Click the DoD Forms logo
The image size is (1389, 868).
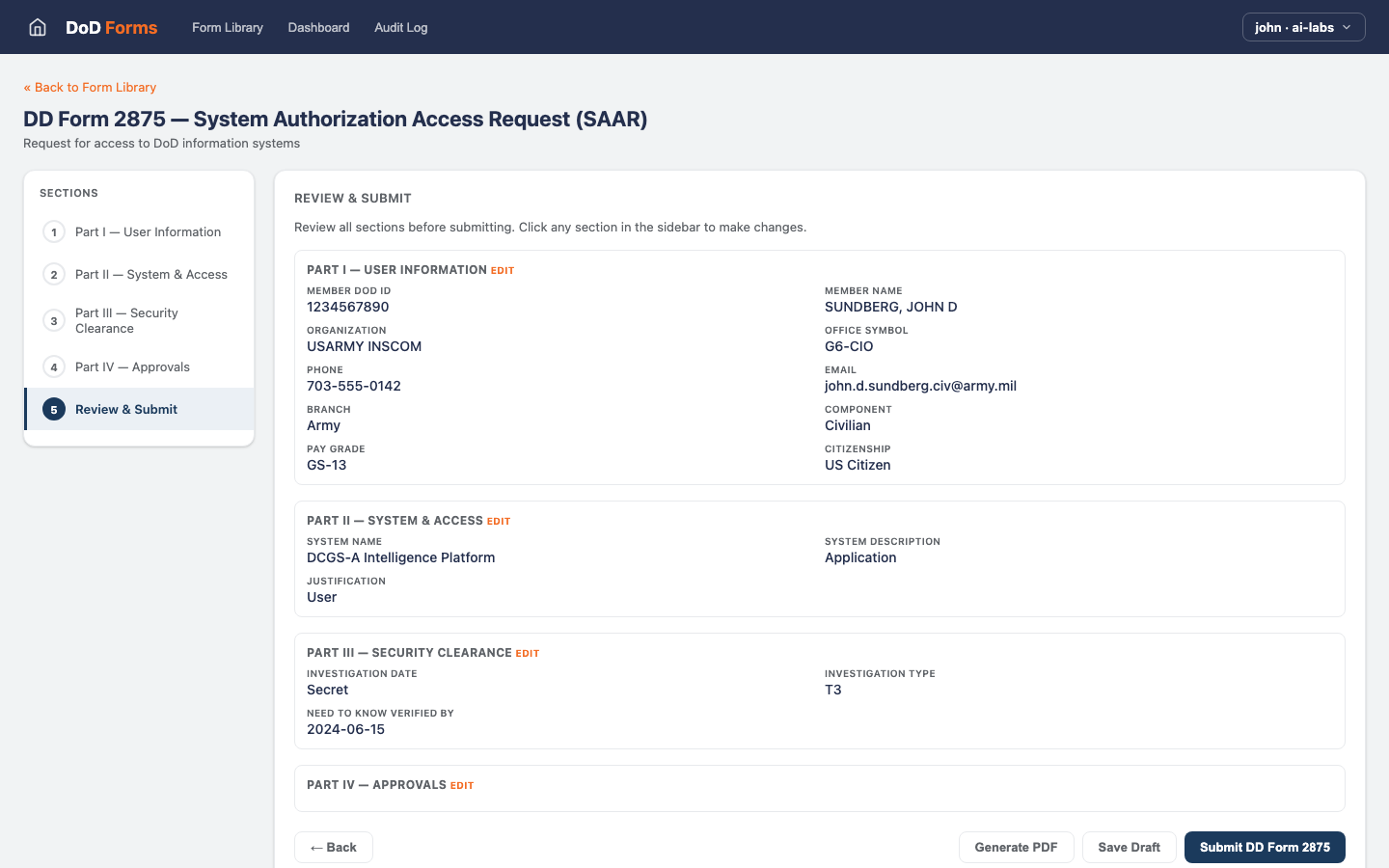tap(111, 27)
